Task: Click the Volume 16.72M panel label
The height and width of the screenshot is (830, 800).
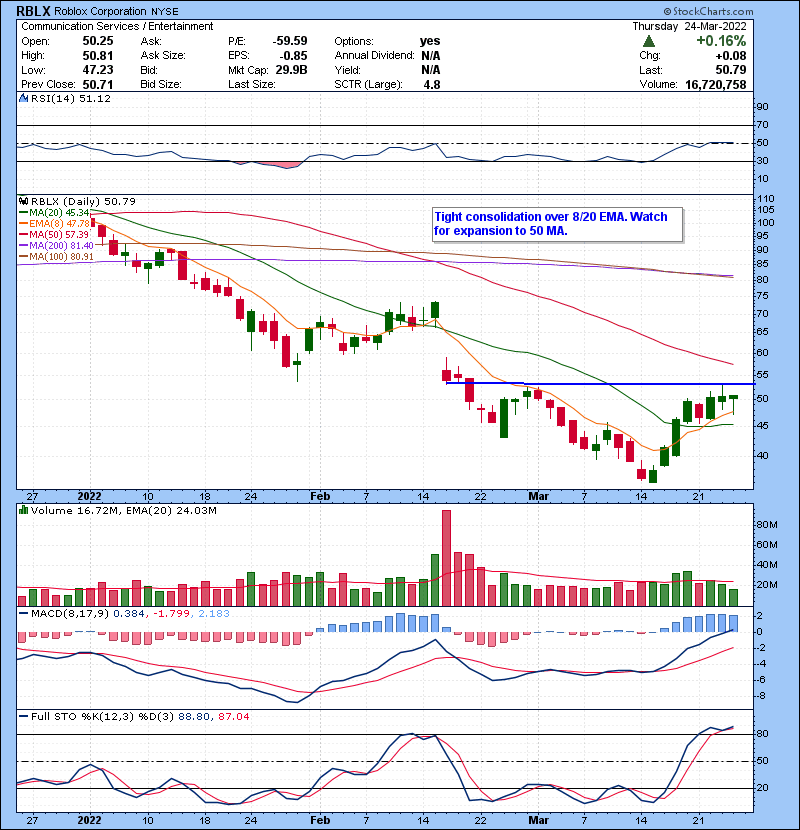Action: click(x=74, y=511)
